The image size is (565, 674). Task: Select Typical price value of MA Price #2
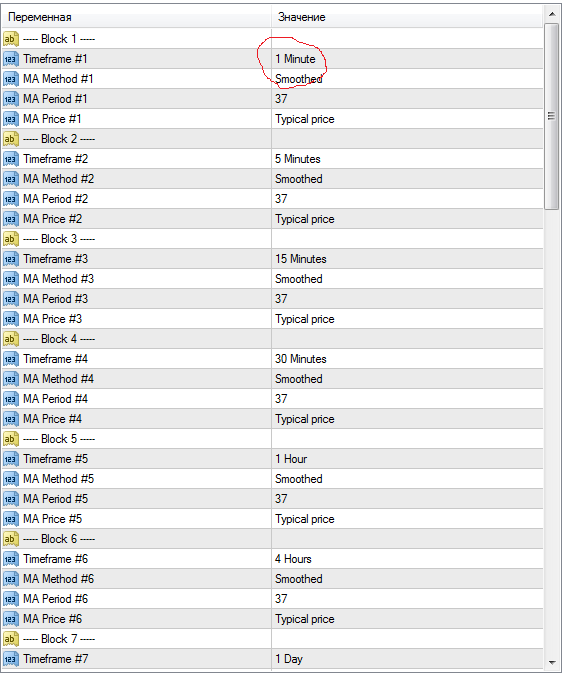pos(305,219)
